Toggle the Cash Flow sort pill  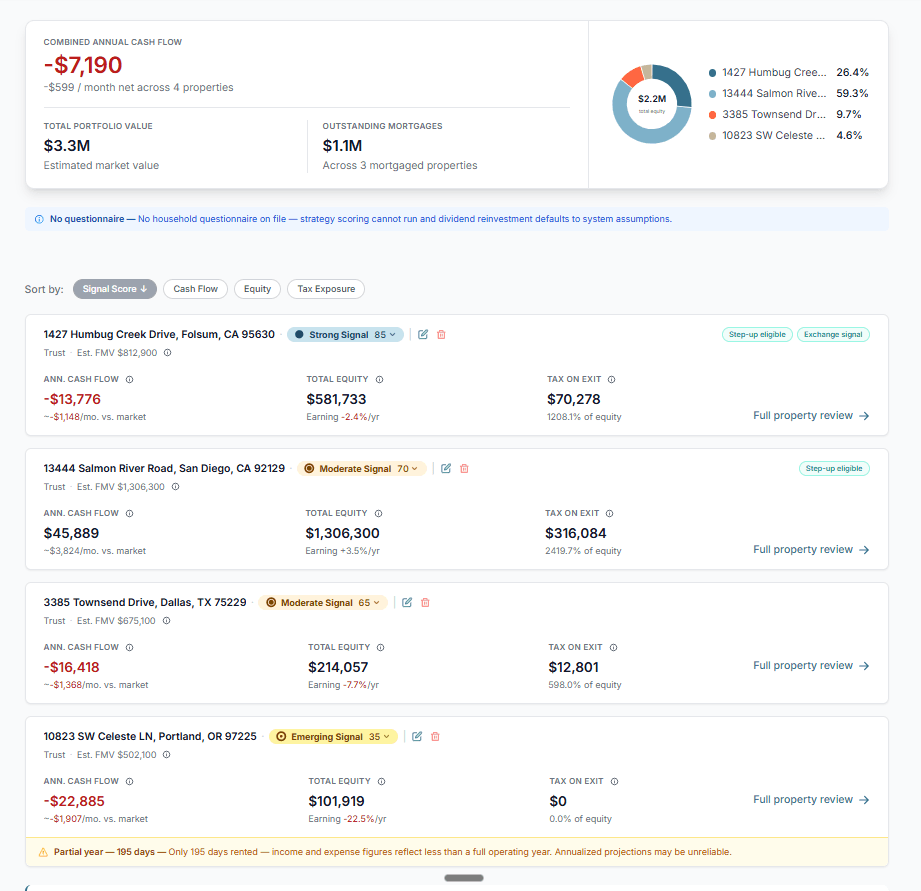click(x=195, y=289)
